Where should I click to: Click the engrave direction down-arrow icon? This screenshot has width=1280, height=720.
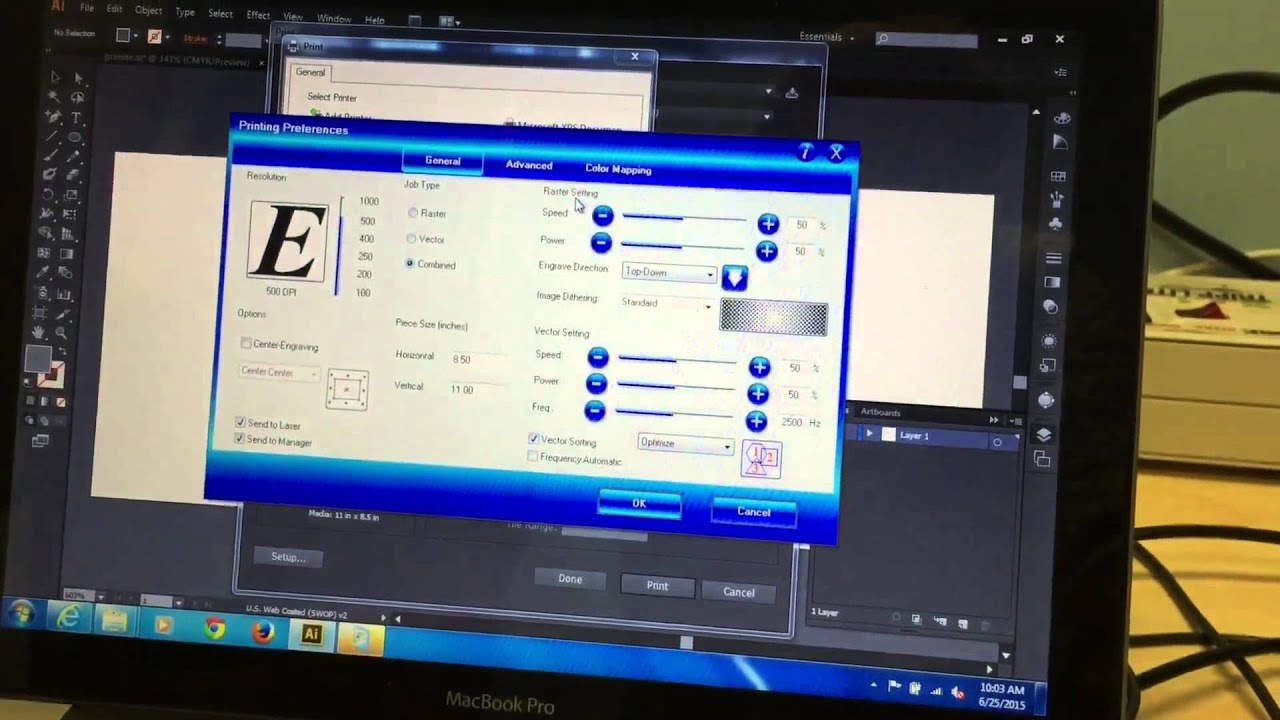click(x=734, y=277)
